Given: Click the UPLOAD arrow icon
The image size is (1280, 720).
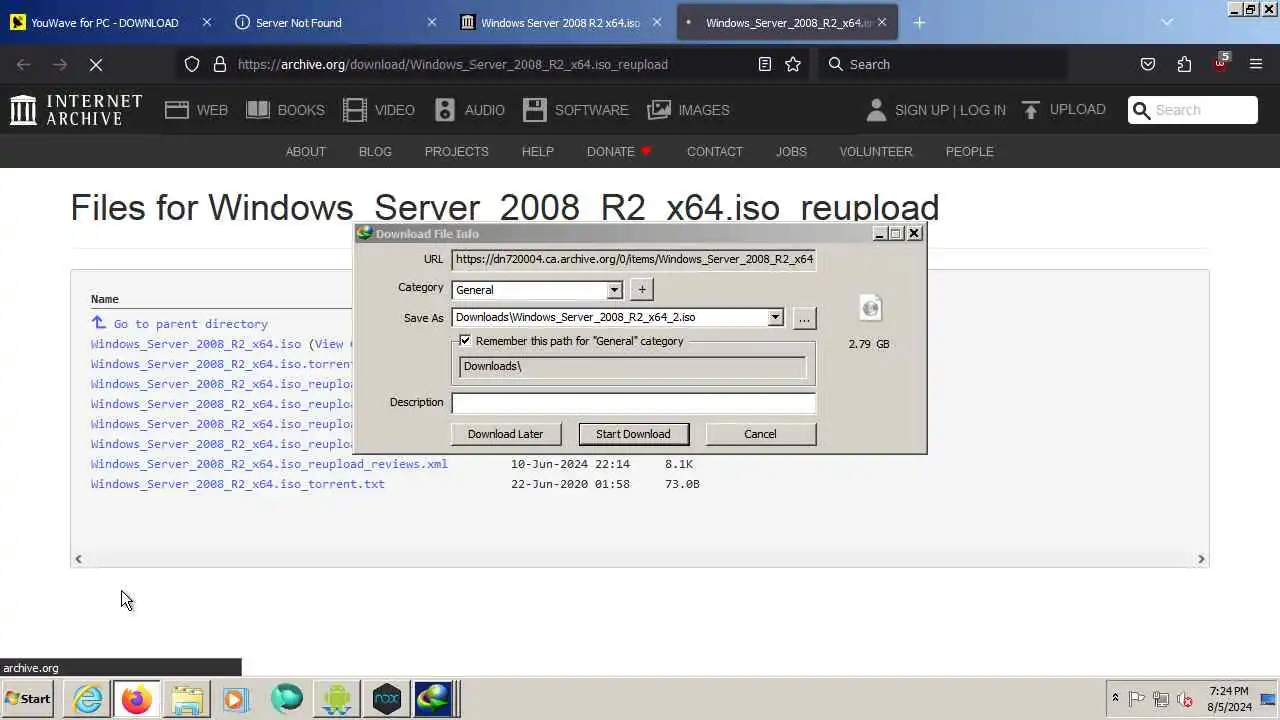Looking at the screenshot, I should 1031,110.
